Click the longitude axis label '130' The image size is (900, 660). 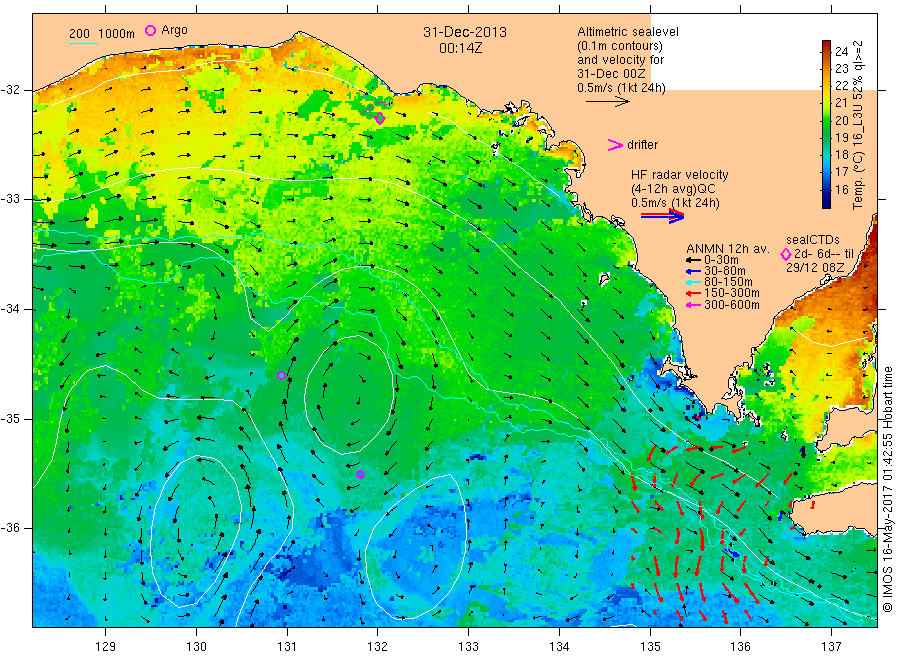pyautogui.click(x=196, y=647)
